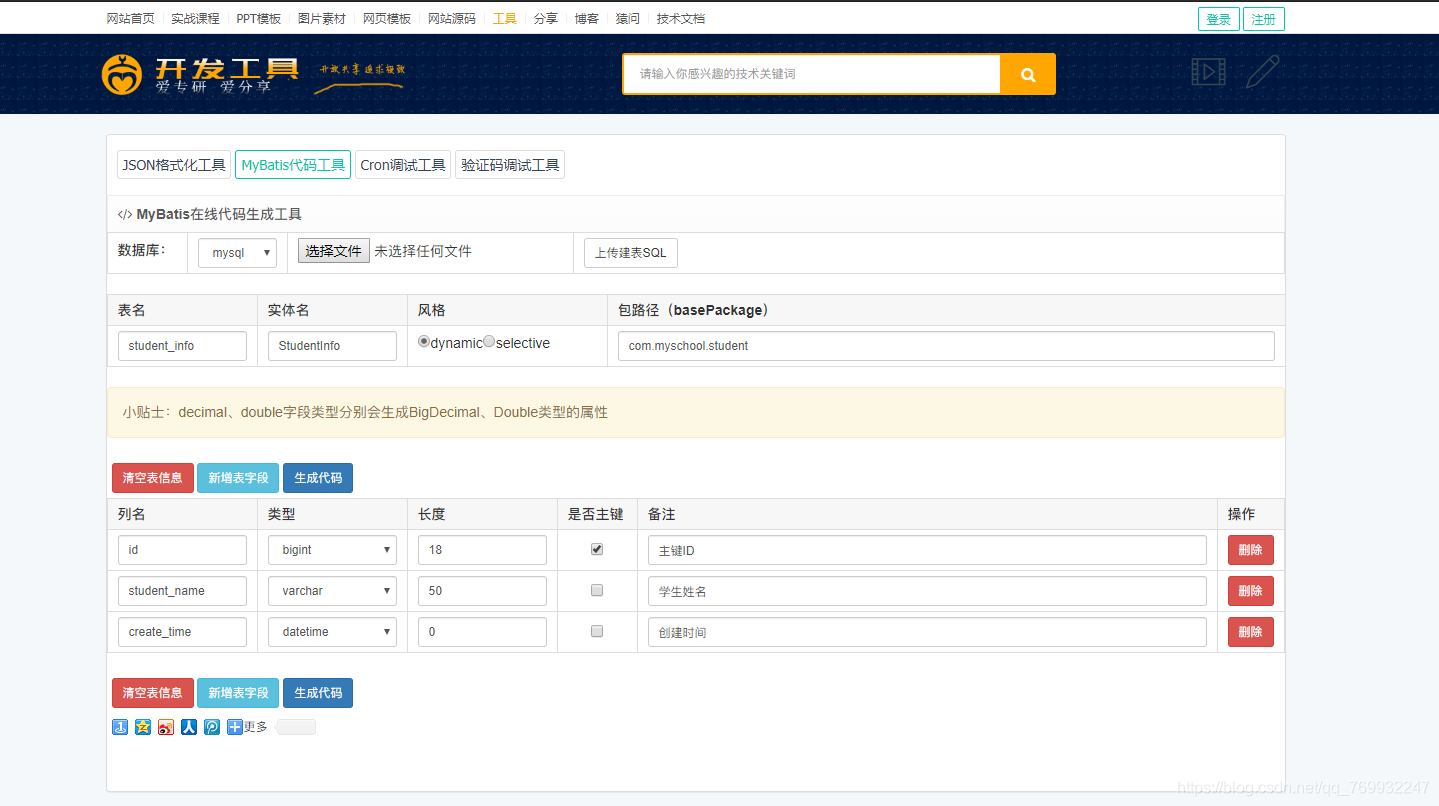
Task: Click the 生成代码 button
Action: pyautogui.click(x=317, y=477)
